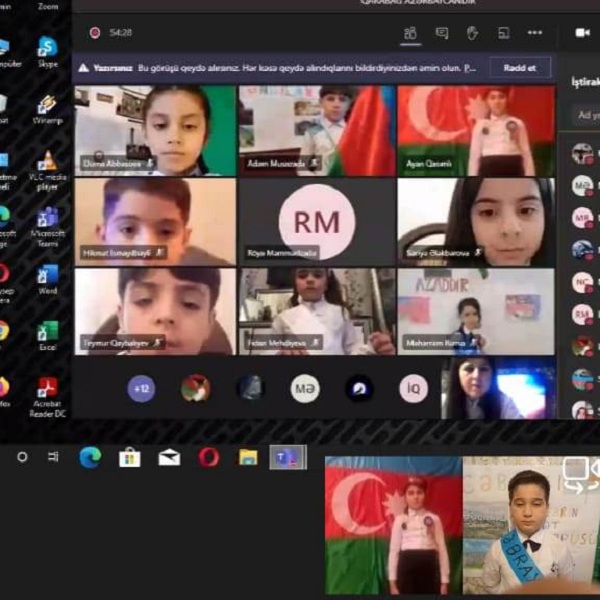Launch Microsoft Edge from taskbar
Image resolution: width=600 pixels, height=600 pixels.
(x=90, y=457)
